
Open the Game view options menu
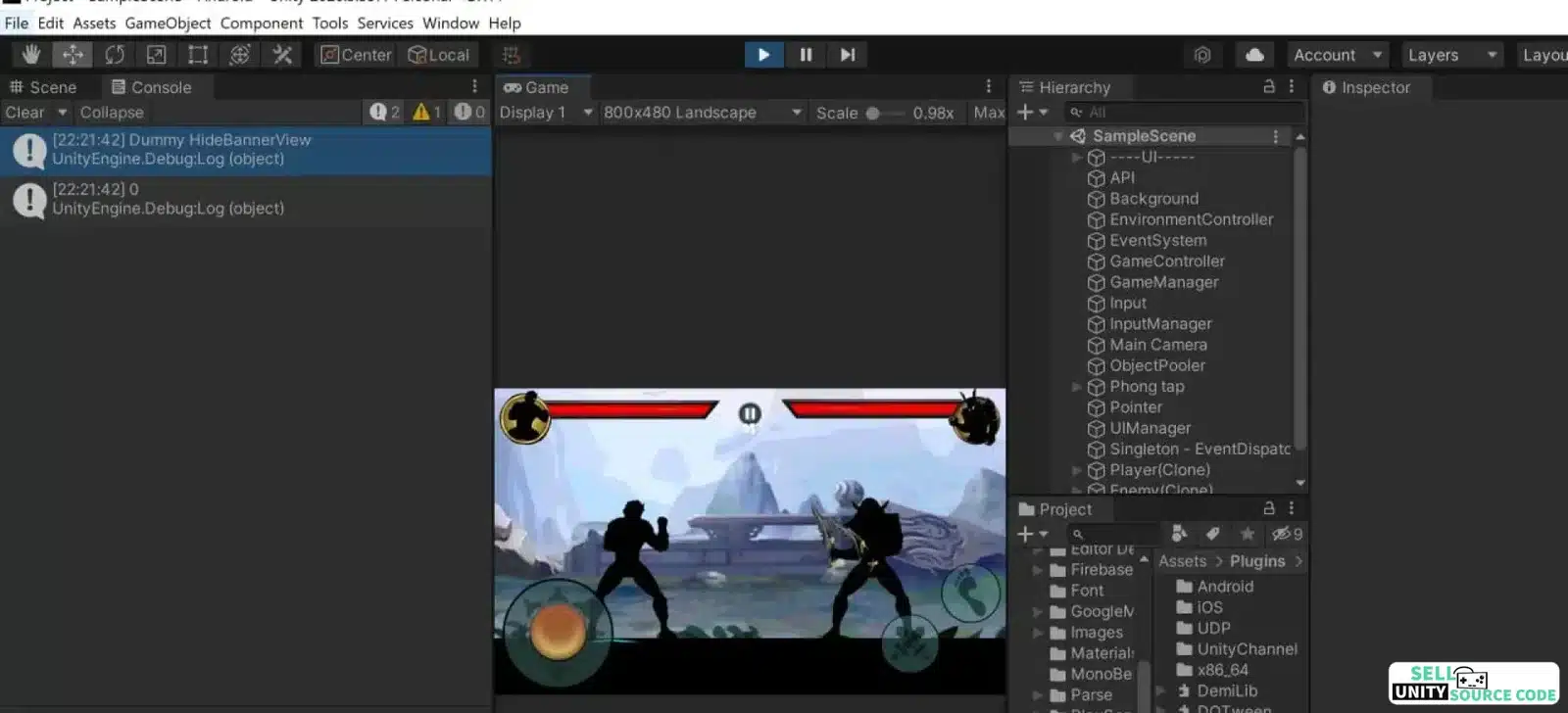[989, 86]
